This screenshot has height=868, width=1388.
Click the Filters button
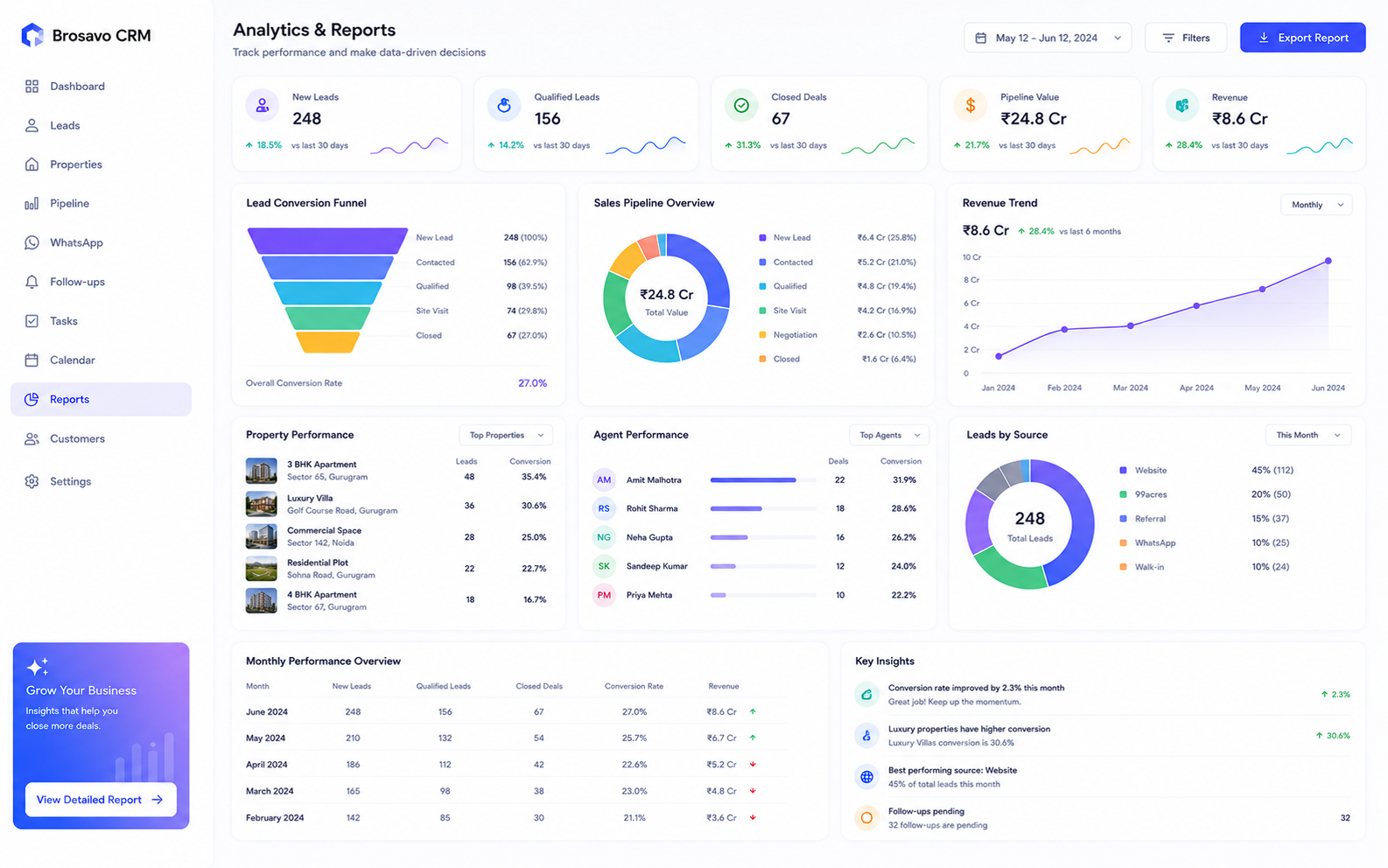1186,38
